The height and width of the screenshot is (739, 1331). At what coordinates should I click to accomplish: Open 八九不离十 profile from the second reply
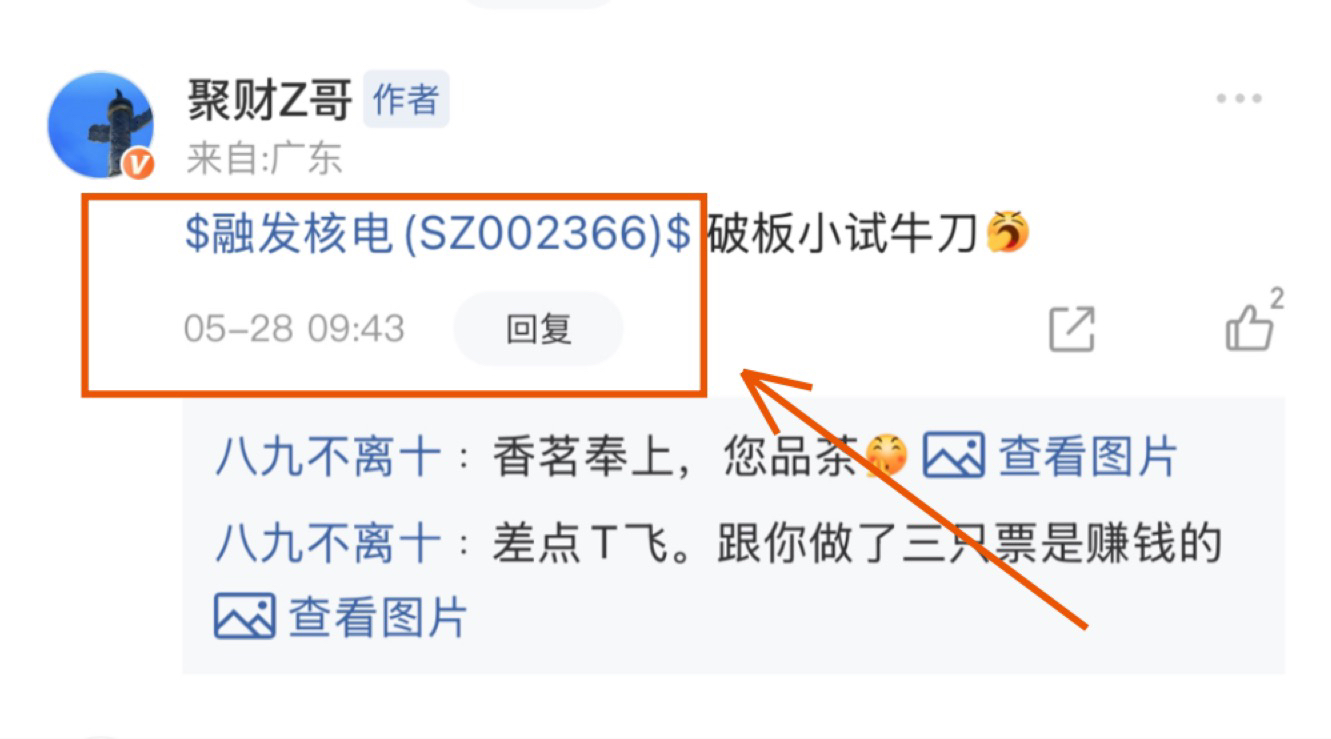pos(328,543)
